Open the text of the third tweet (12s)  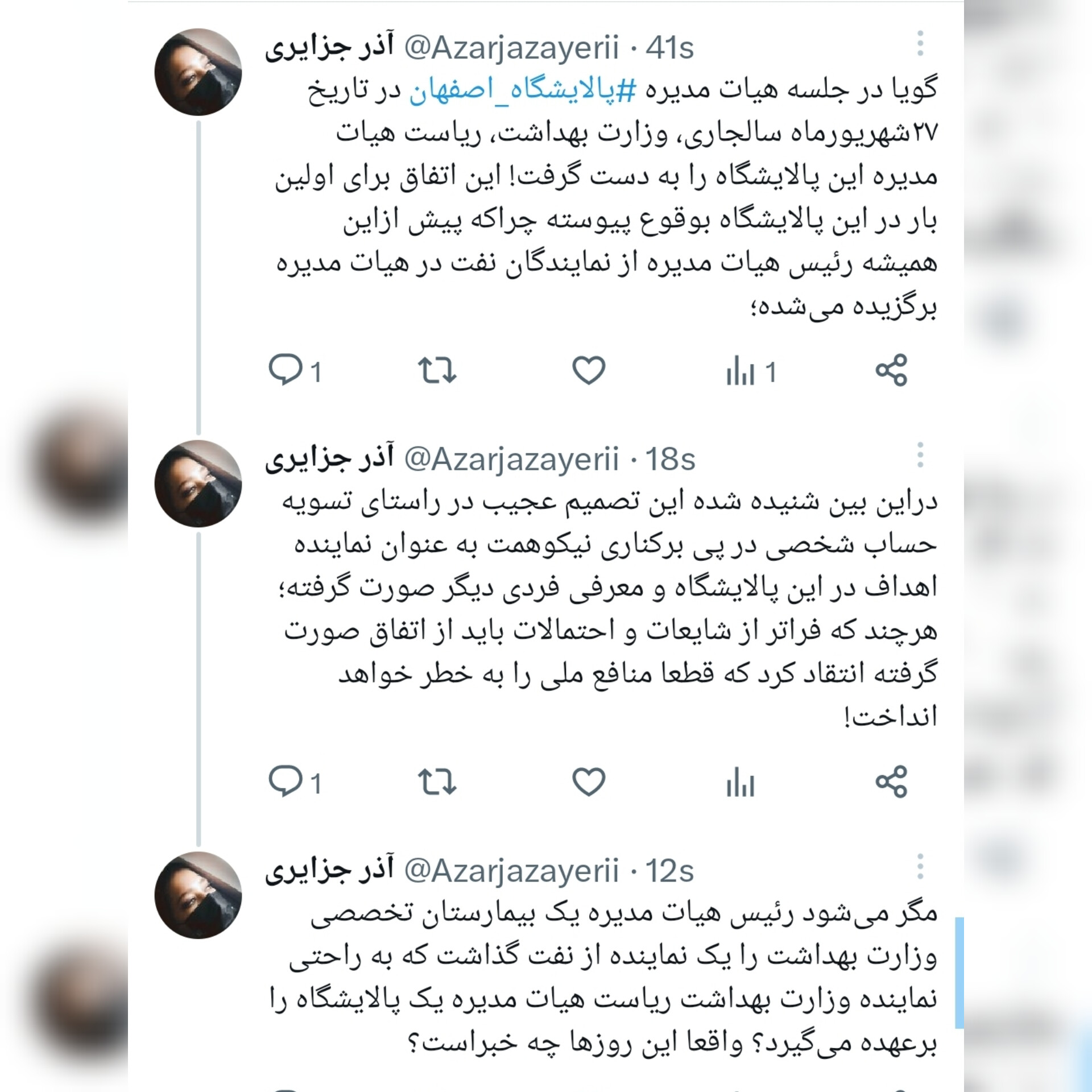pyautogui.click(x=603, y=978)
